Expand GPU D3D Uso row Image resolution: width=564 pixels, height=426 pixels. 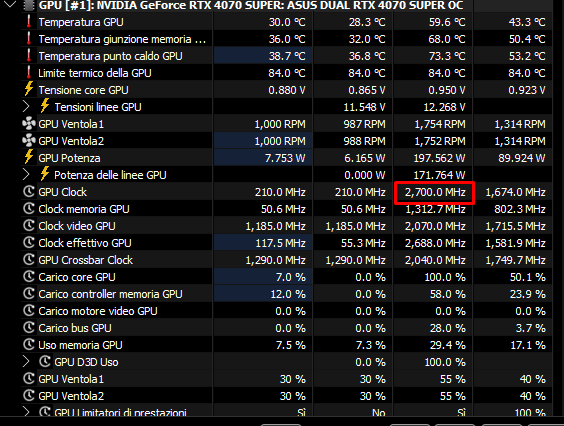click(x=26, y=362)
